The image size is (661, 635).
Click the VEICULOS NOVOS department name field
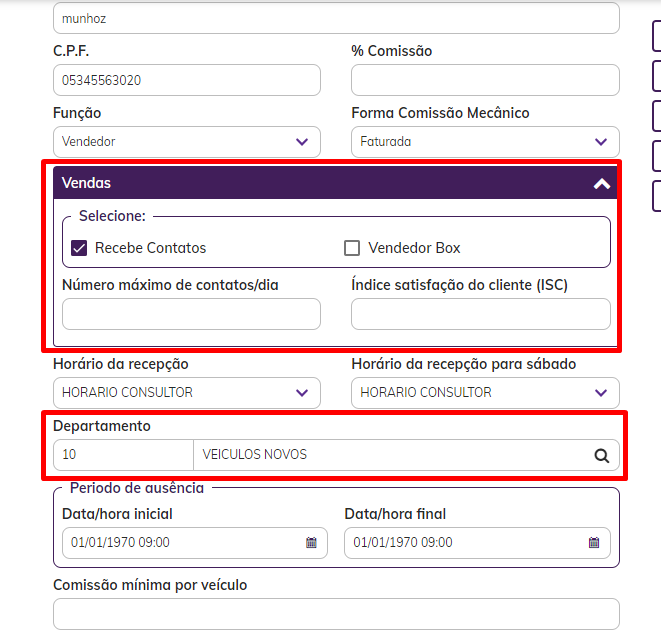pos(390,455)
